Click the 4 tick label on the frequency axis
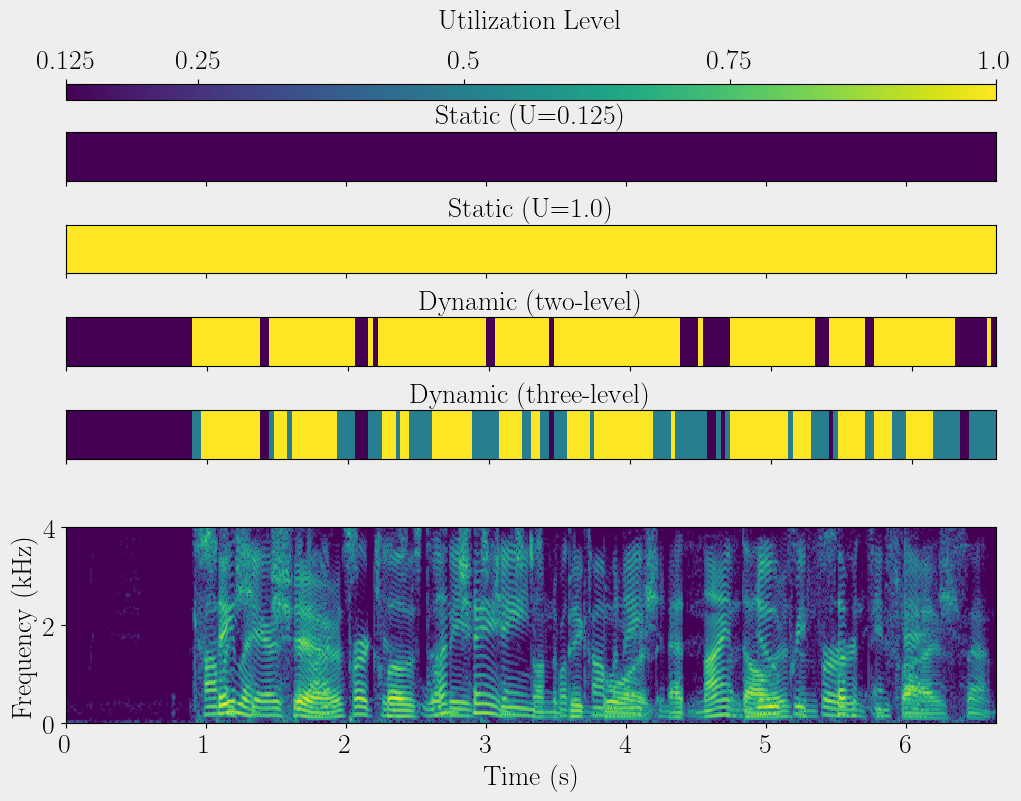The height and width of the screenshot is (801, 1021). (48, 527)
